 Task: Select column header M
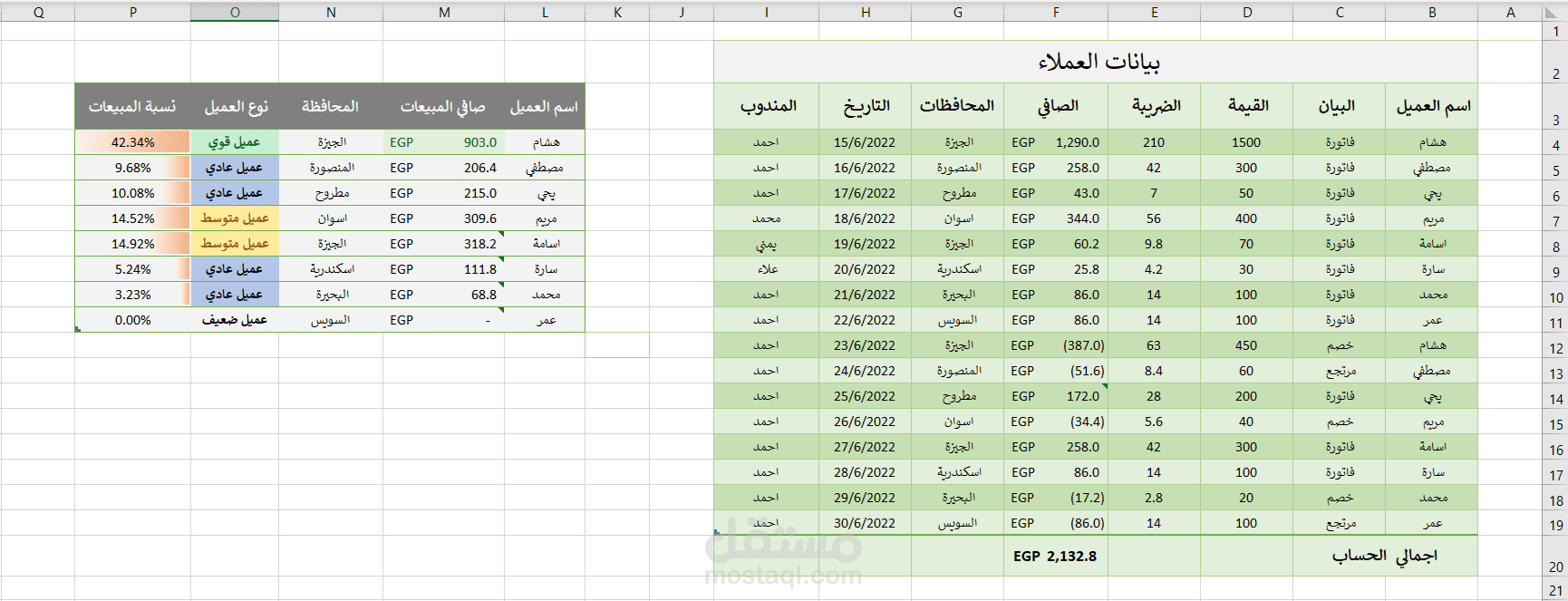click(444, 12)
